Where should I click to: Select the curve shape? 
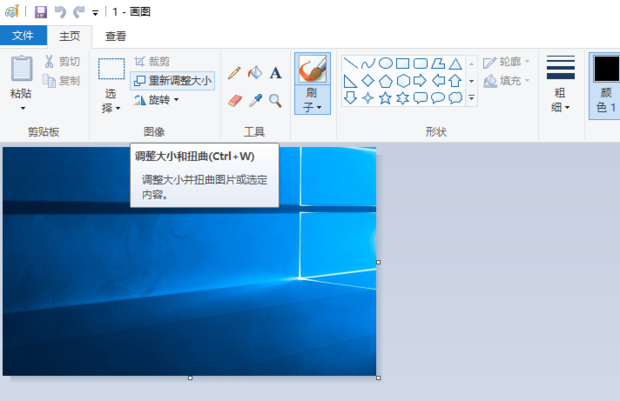(x=368, y=63)
